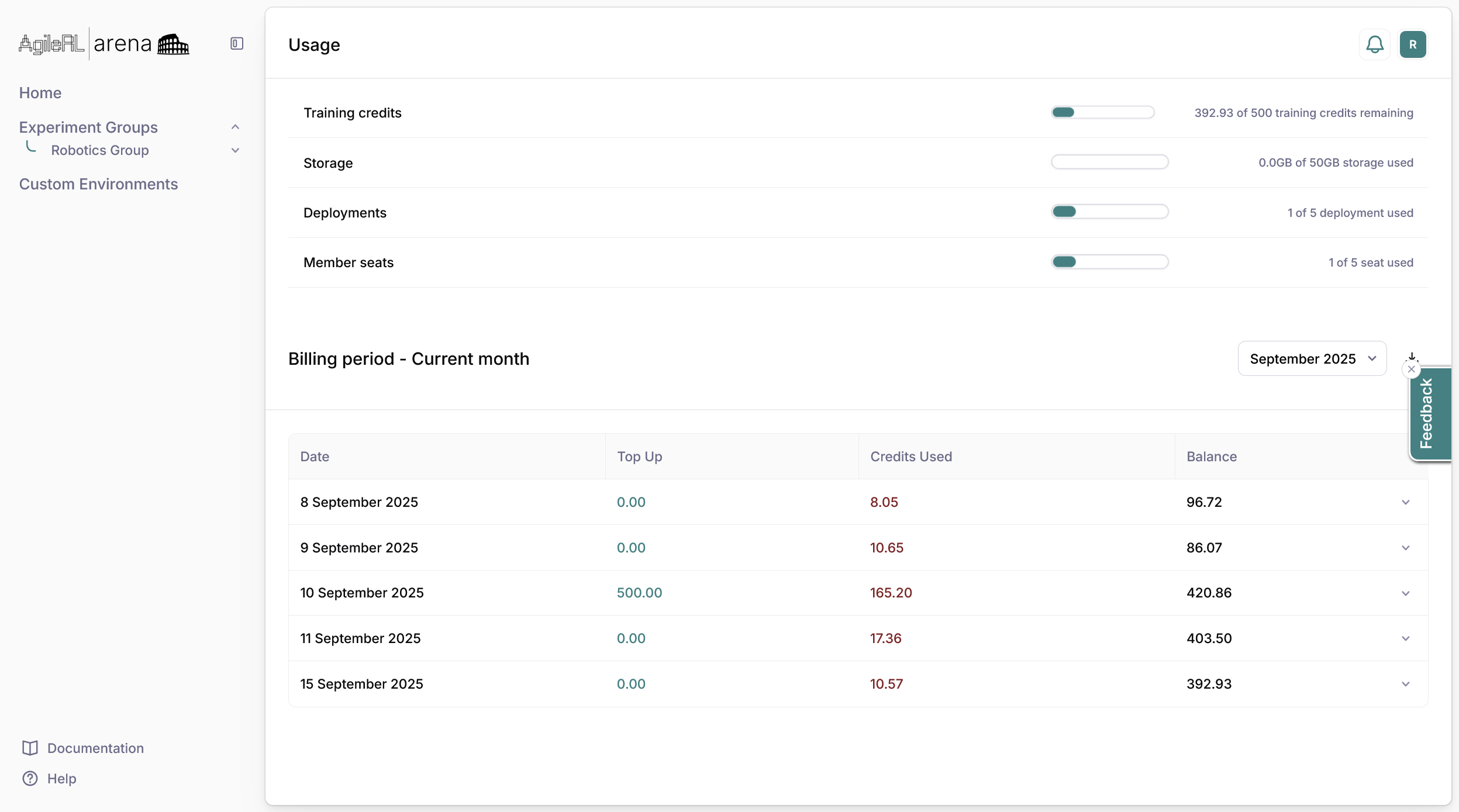
Task: Open the user avatar R menu
Action: [x=1412, y=44]
